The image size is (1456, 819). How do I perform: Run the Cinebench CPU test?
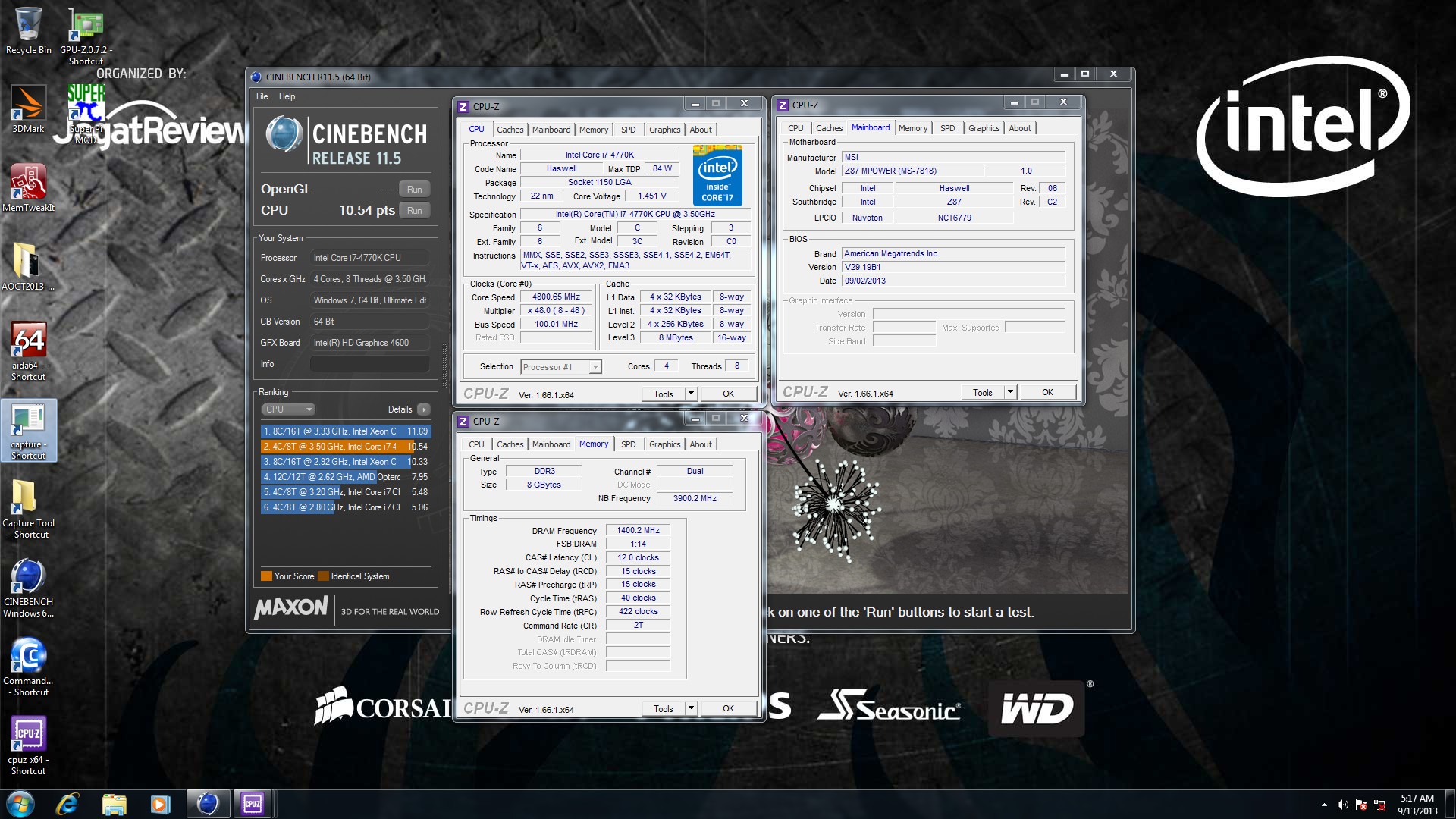coord(414,211)
